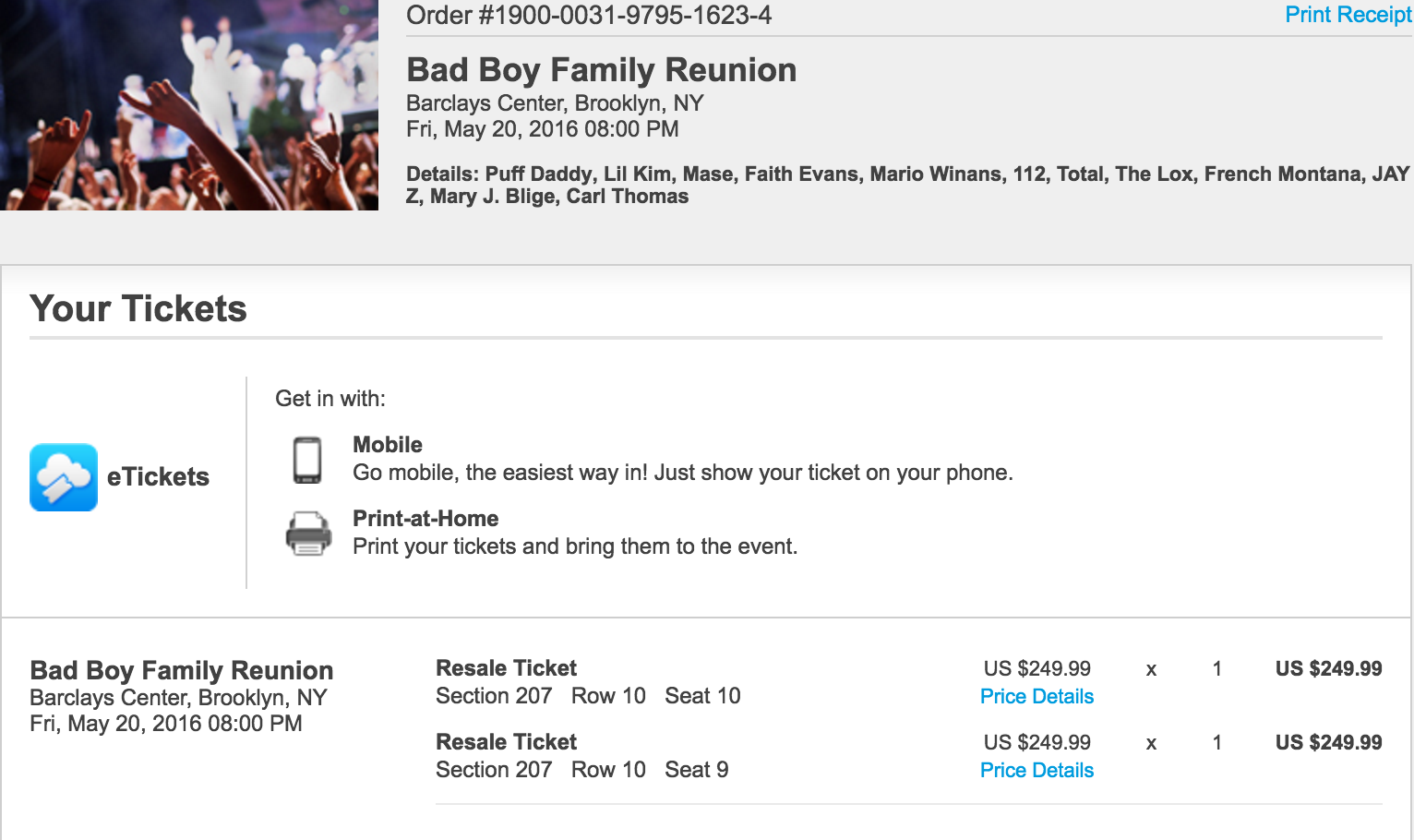This screenshot has height=840, width=1414.
Task: Select the Mobile delivery heading
Action: (388, 445)
